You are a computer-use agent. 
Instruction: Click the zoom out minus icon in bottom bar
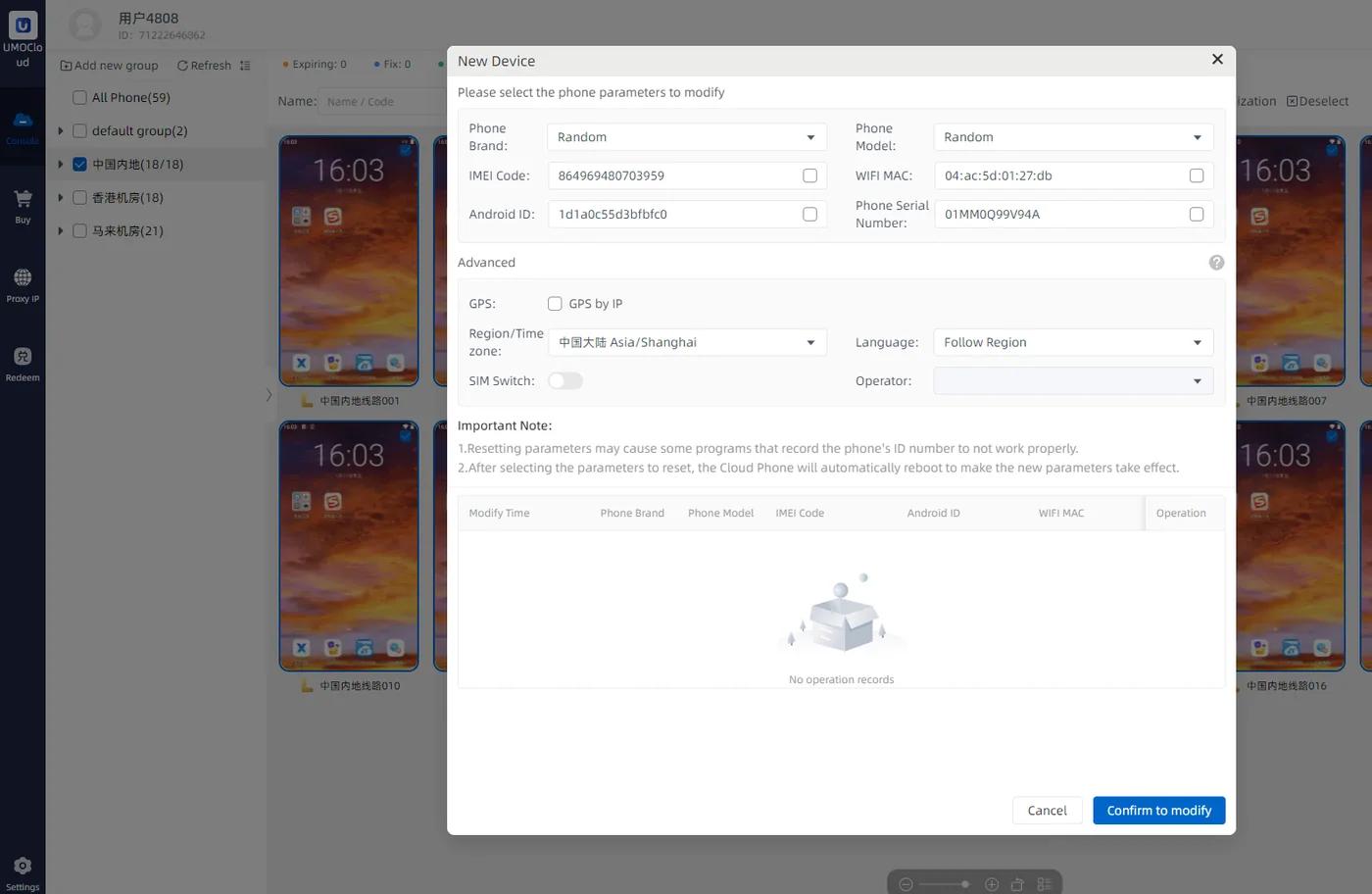click(906, 884)
